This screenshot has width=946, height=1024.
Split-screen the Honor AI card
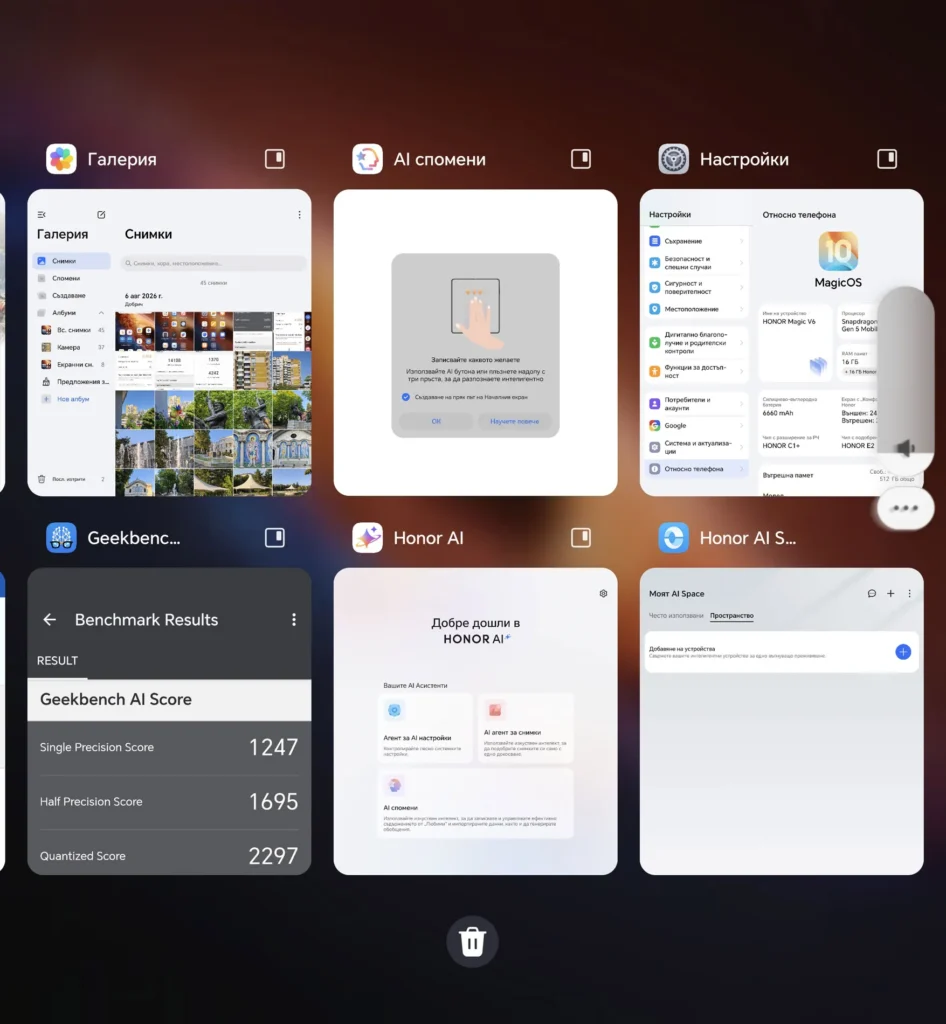point(581,537)
